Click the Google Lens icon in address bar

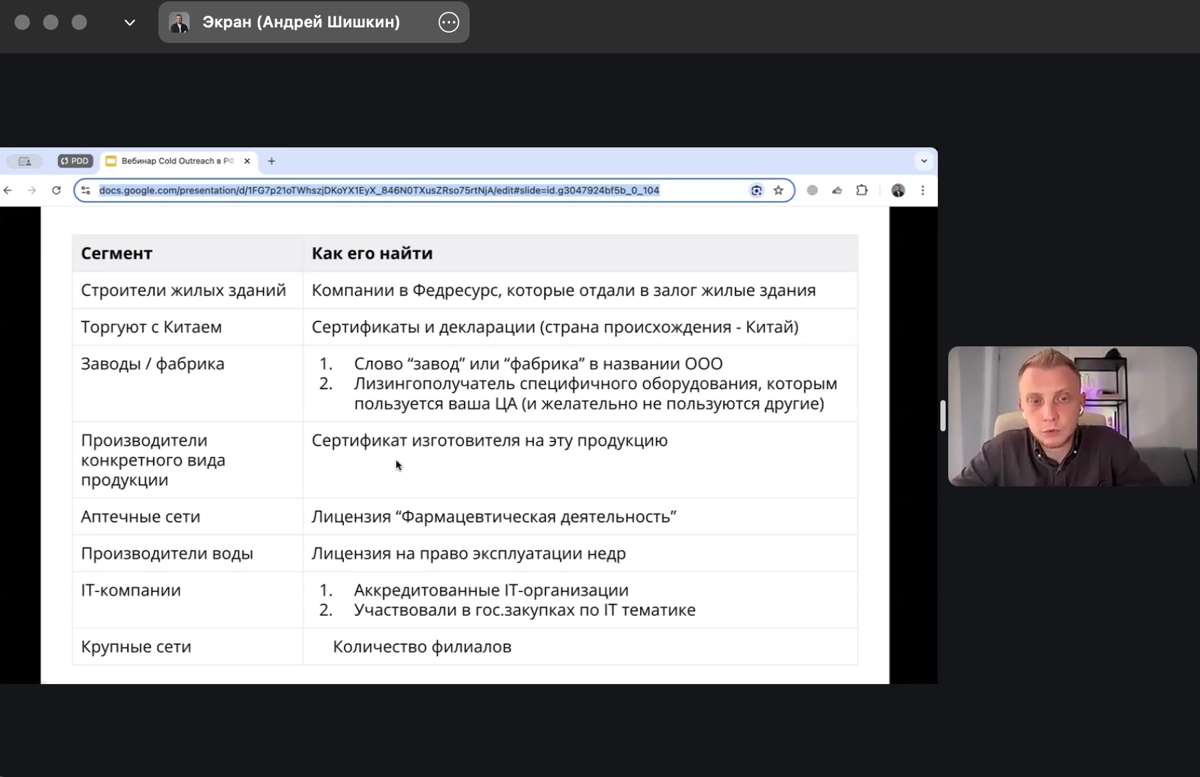[x=757, y=190]
